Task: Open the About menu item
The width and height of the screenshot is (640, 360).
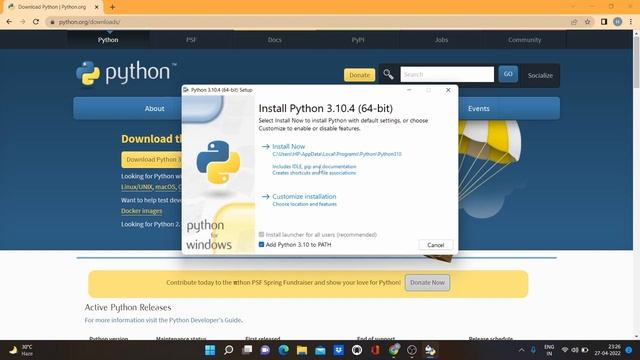Action: (154, 109)
